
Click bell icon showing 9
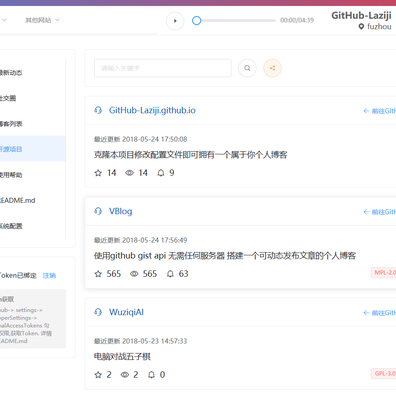(161, 173)
